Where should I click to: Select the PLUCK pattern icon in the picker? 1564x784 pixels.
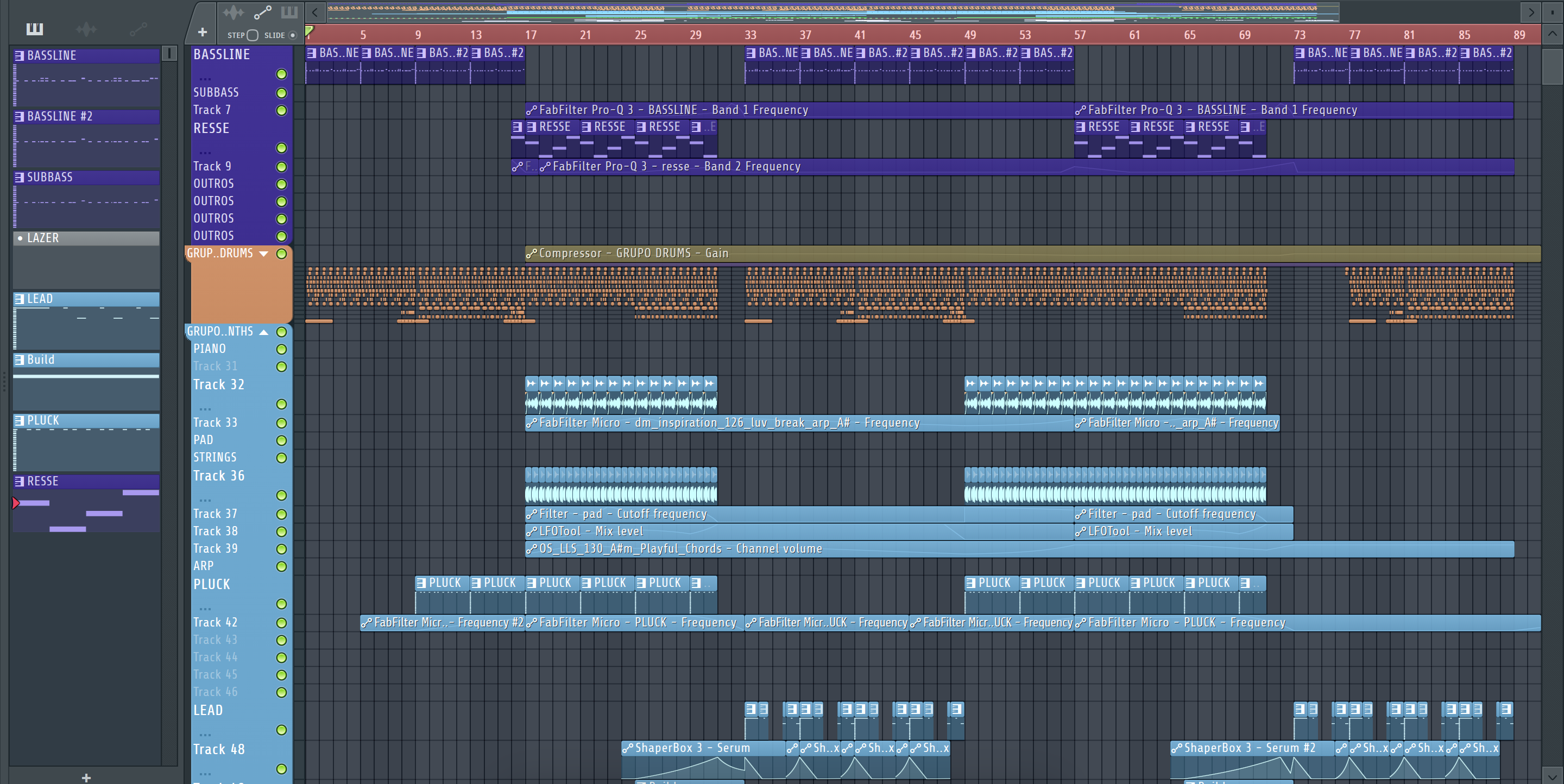coord(20,421)
